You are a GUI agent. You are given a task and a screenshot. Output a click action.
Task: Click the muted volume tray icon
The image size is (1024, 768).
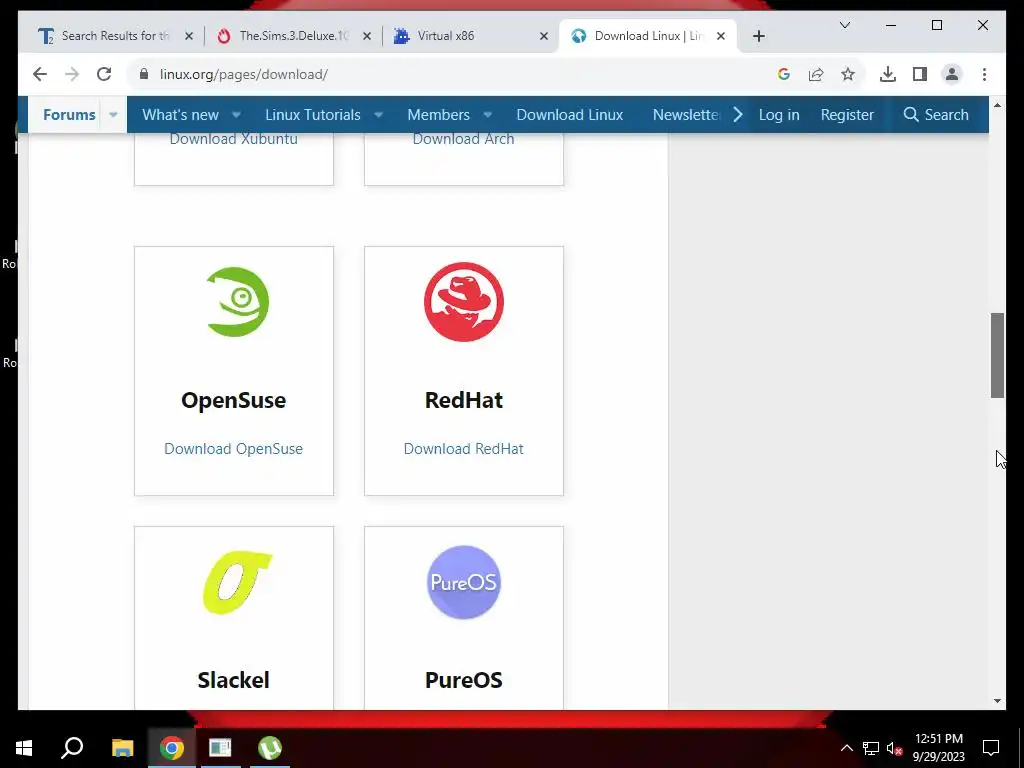pyautogui.click(x=894, y=748)
